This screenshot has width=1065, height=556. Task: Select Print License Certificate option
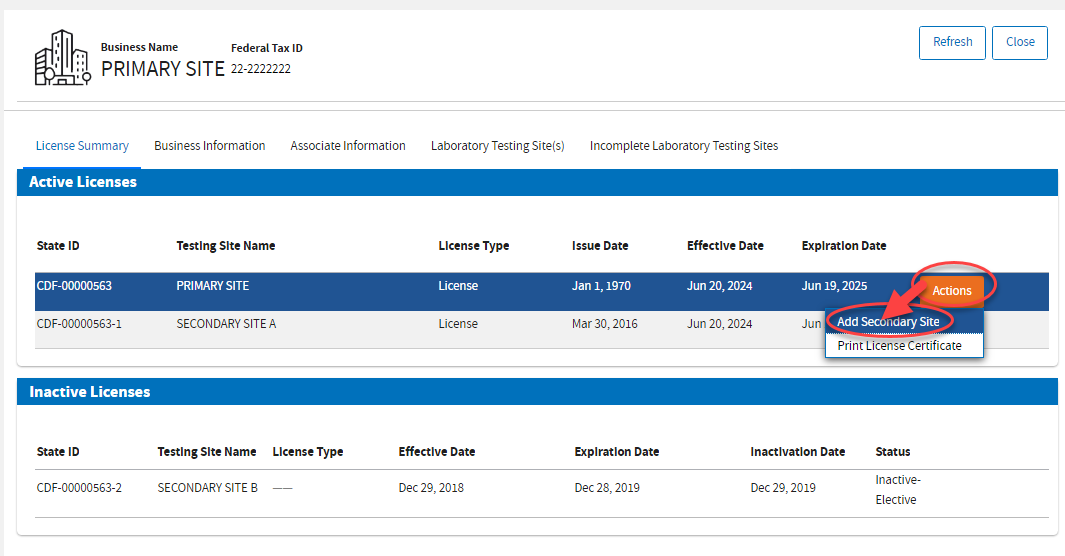pos(899,346)
